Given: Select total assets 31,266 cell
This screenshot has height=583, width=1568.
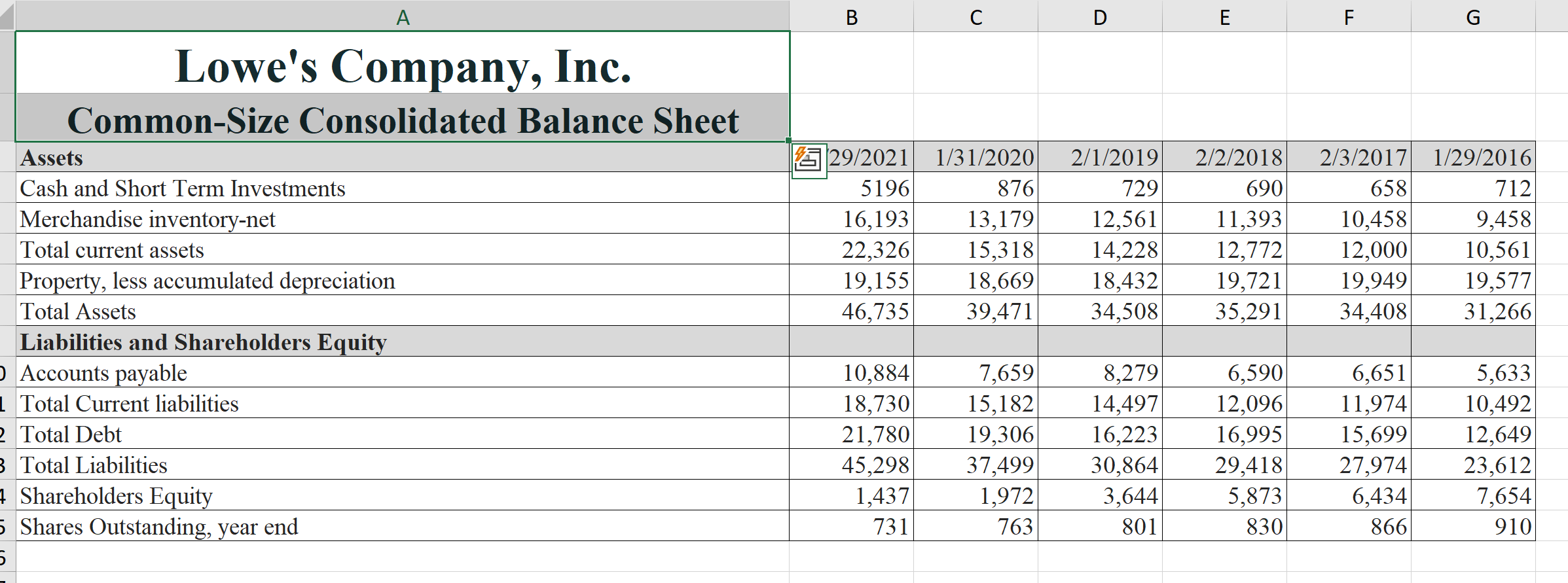Looking at the screenshot, I should (x=1474, y=311).
